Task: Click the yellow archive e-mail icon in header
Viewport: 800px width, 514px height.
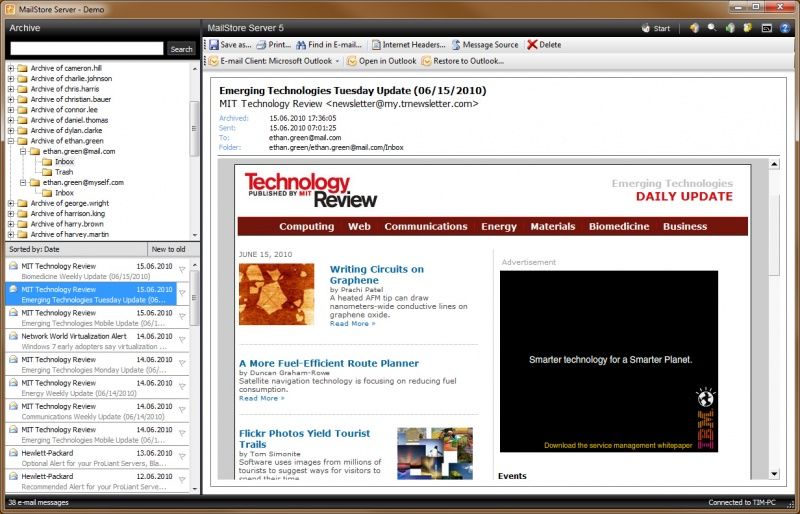Action: point(694,28)
